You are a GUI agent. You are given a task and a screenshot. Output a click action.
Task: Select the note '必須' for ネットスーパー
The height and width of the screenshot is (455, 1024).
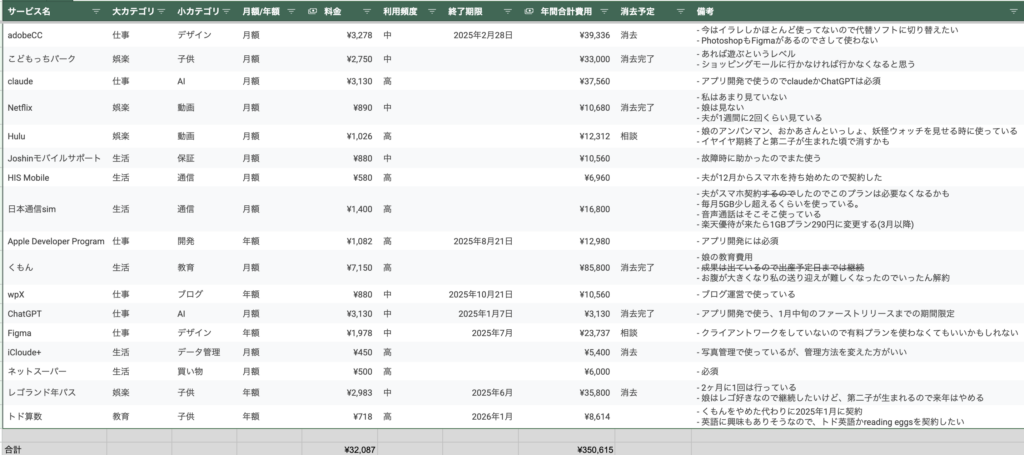[857, 371]
